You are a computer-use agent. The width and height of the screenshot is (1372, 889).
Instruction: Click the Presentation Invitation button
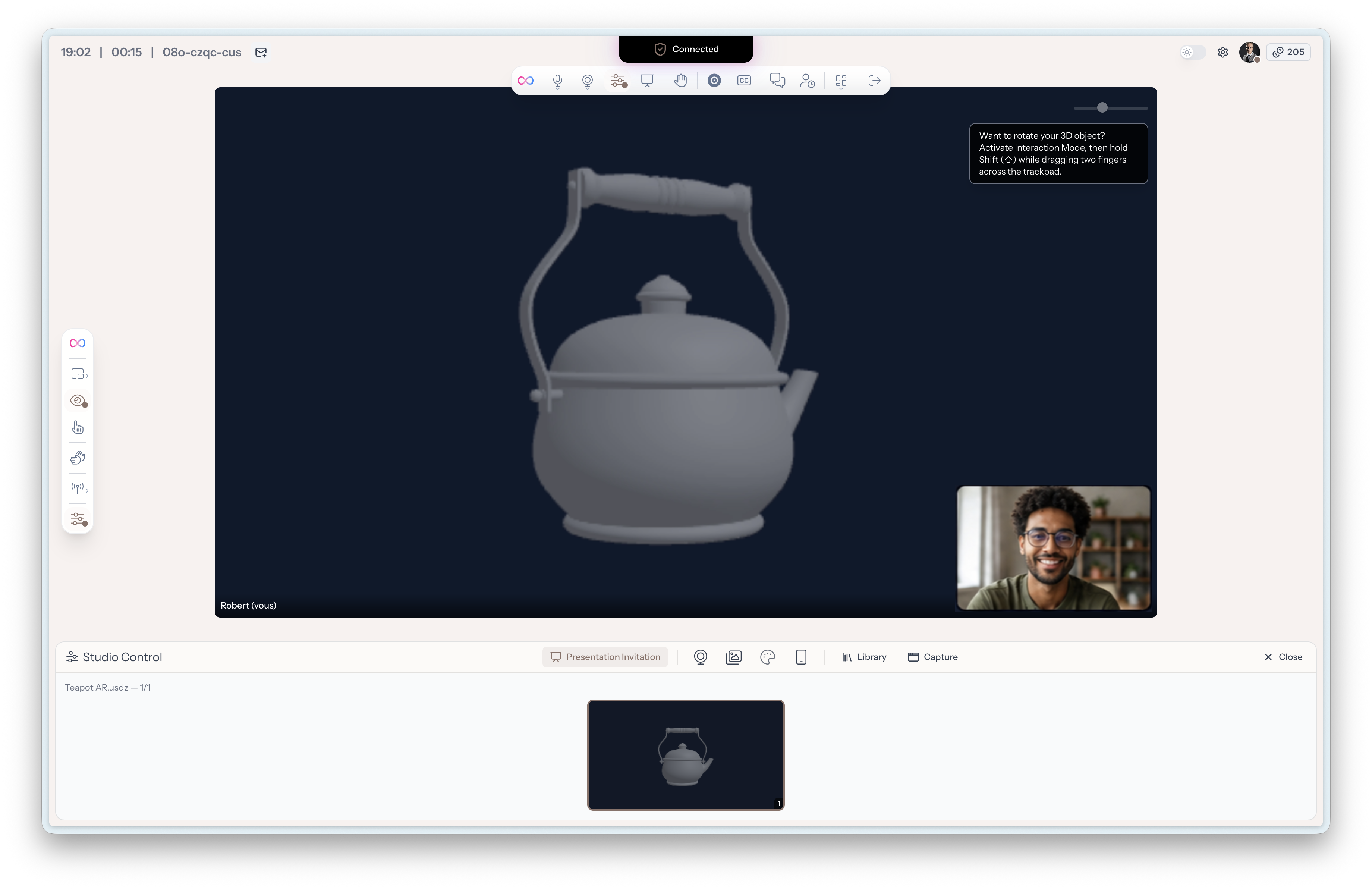click(605, 657)
